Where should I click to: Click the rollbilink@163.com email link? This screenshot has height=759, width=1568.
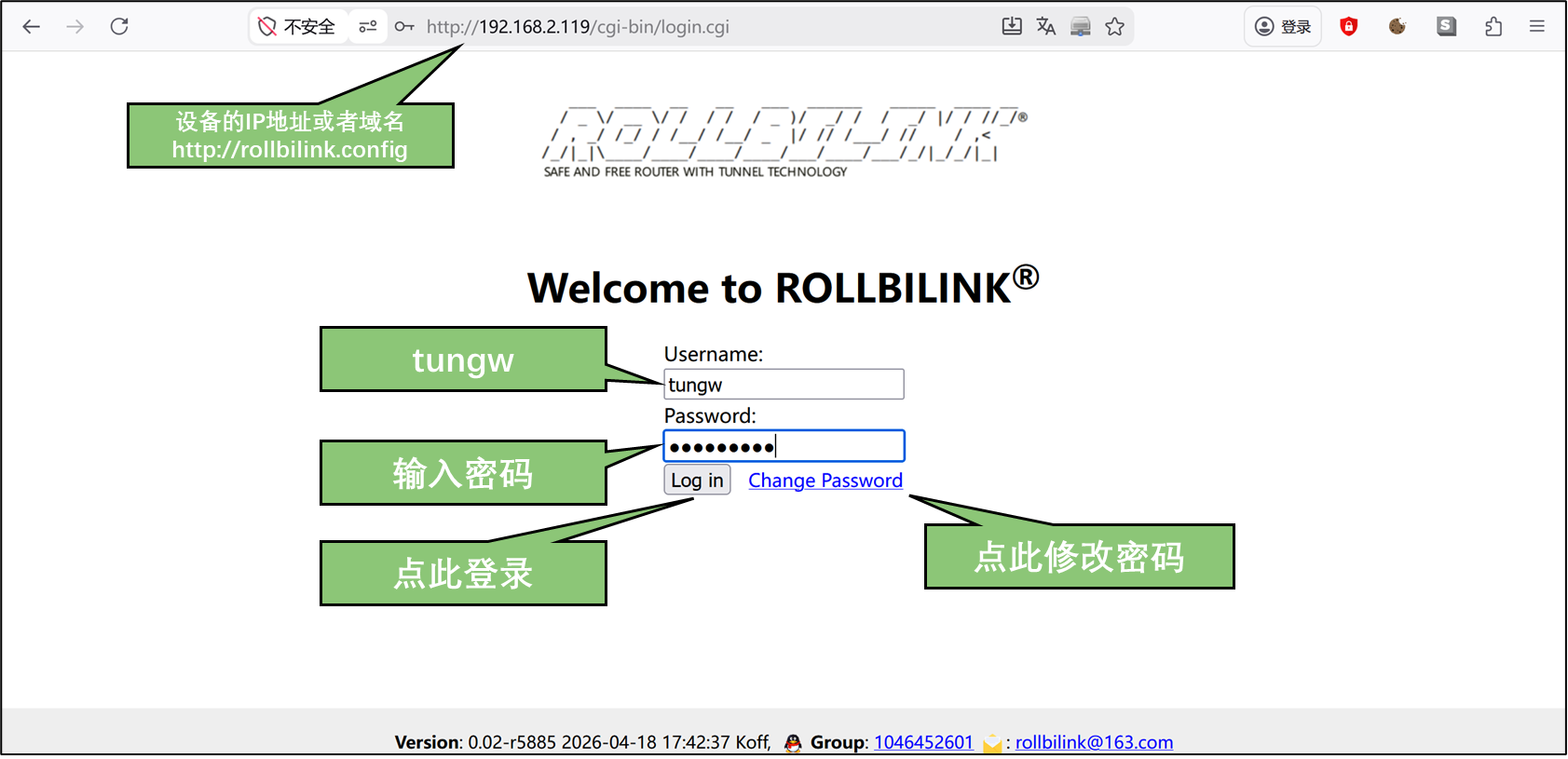[x=1094, y=742]
